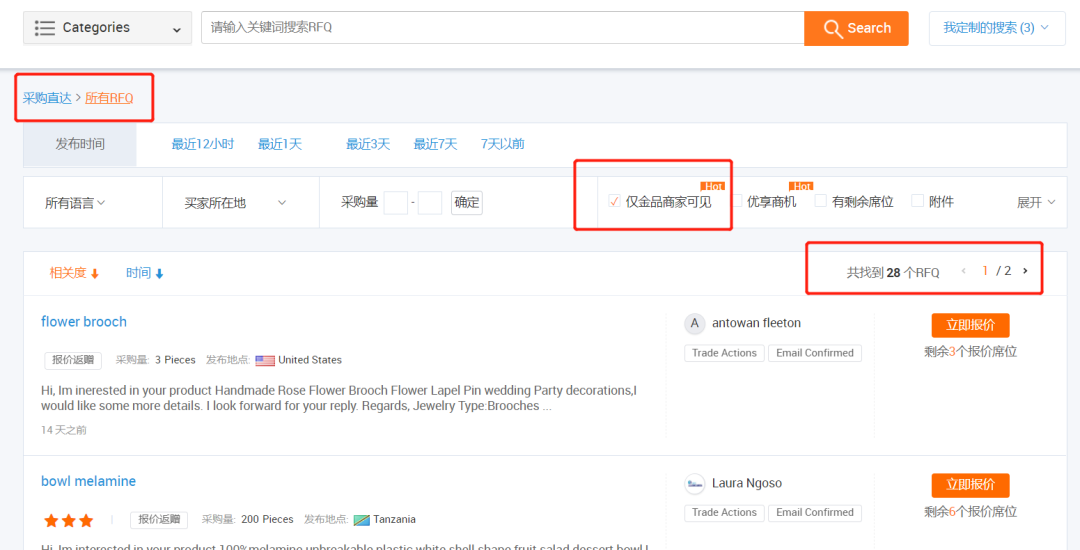Image resolution: width=1080 pixels, height=550 pixels.
Task: Click Email Confirmed tag for Laura Ngoso
Action: (x=815, y=513)
